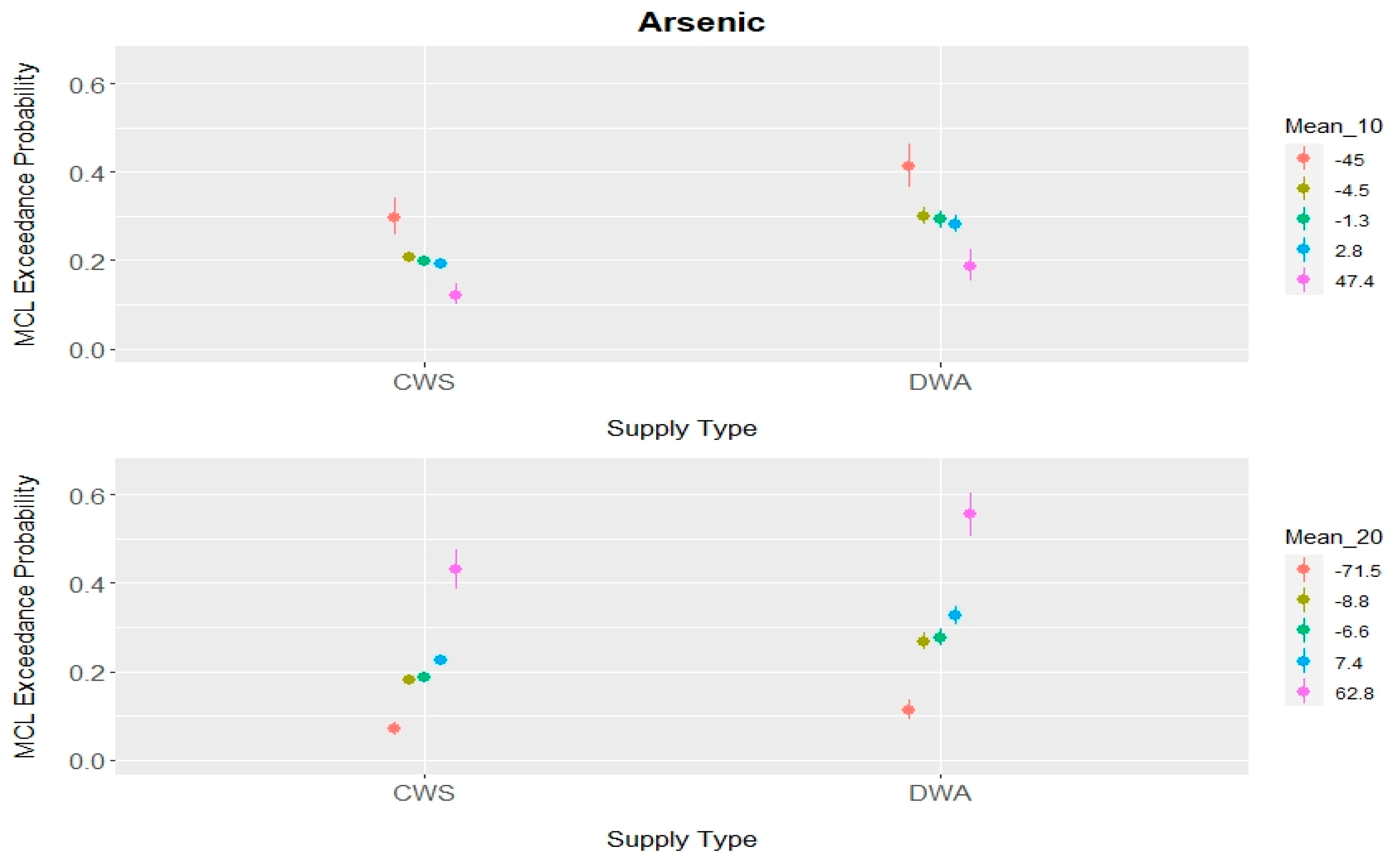Click the DWA axis label of bottom chart
Screen dimensions: 1398x868
pyautogui.click(x=940, y=793)
